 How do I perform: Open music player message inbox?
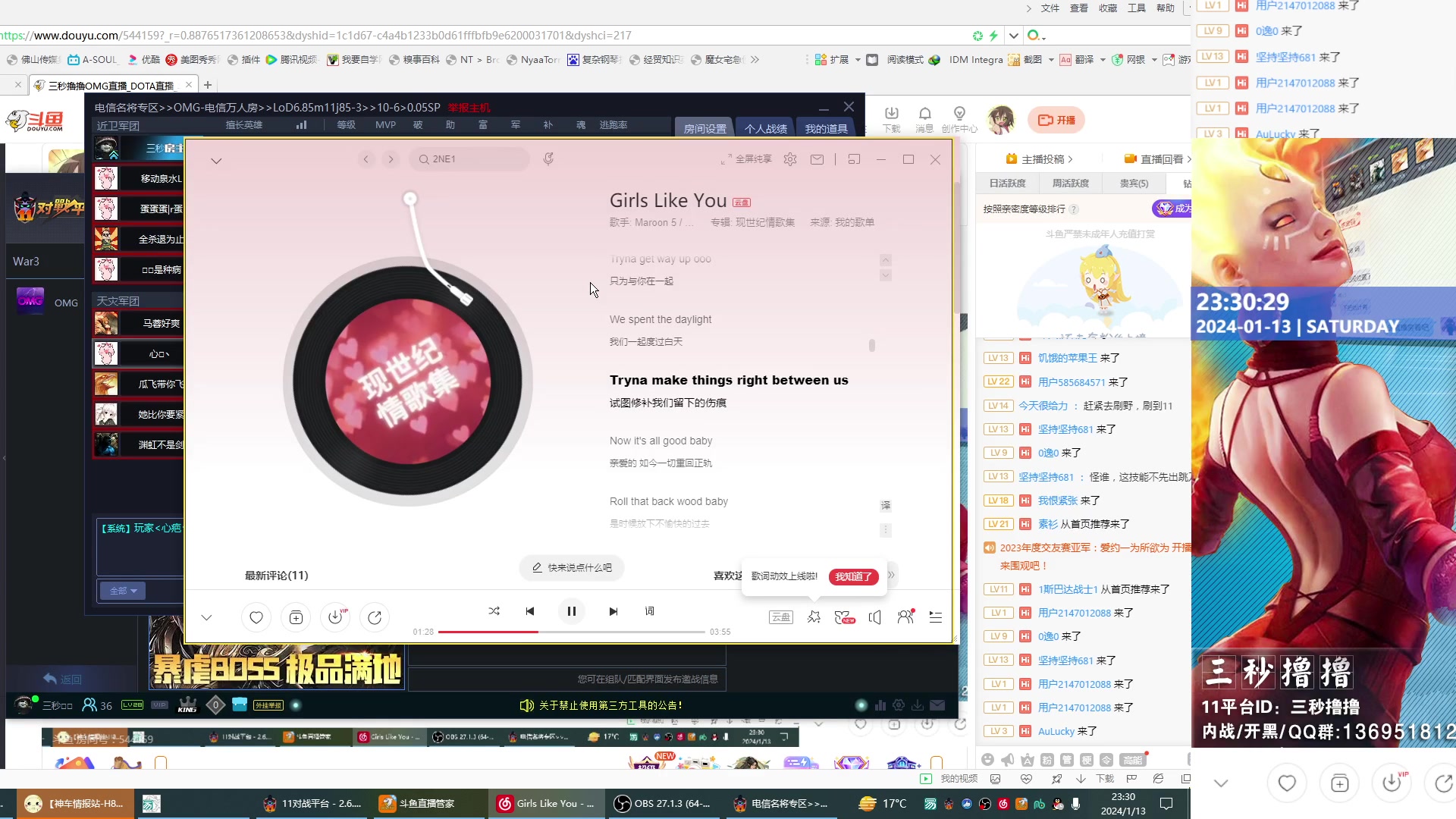tap(817, 159)
